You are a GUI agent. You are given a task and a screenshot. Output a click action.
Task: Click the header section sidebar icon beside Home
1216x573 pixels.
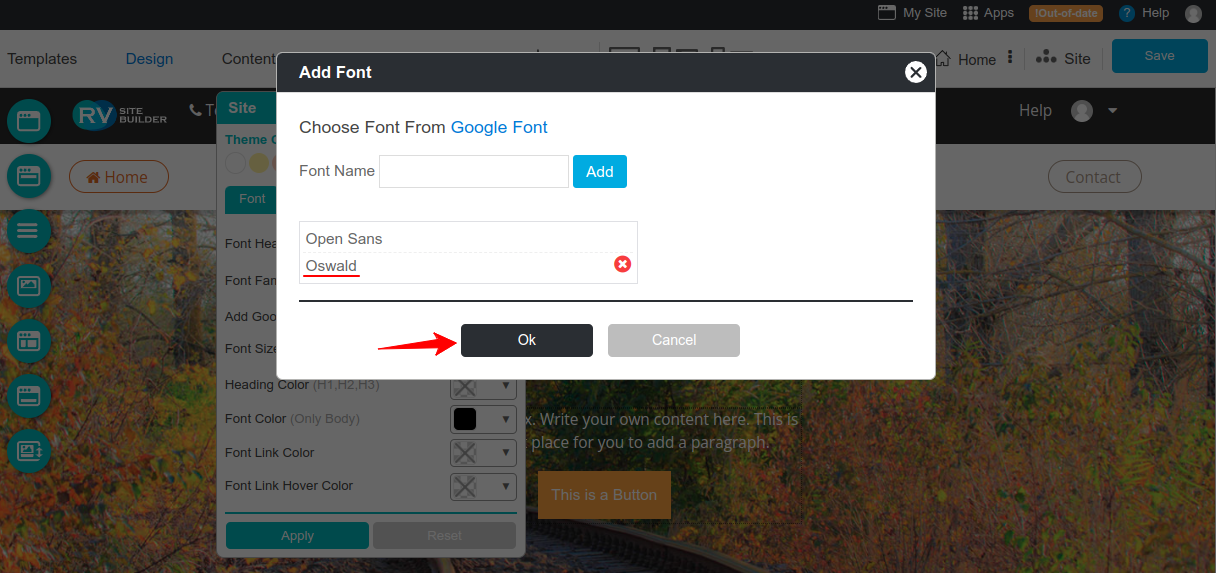[x=29, y=177]
